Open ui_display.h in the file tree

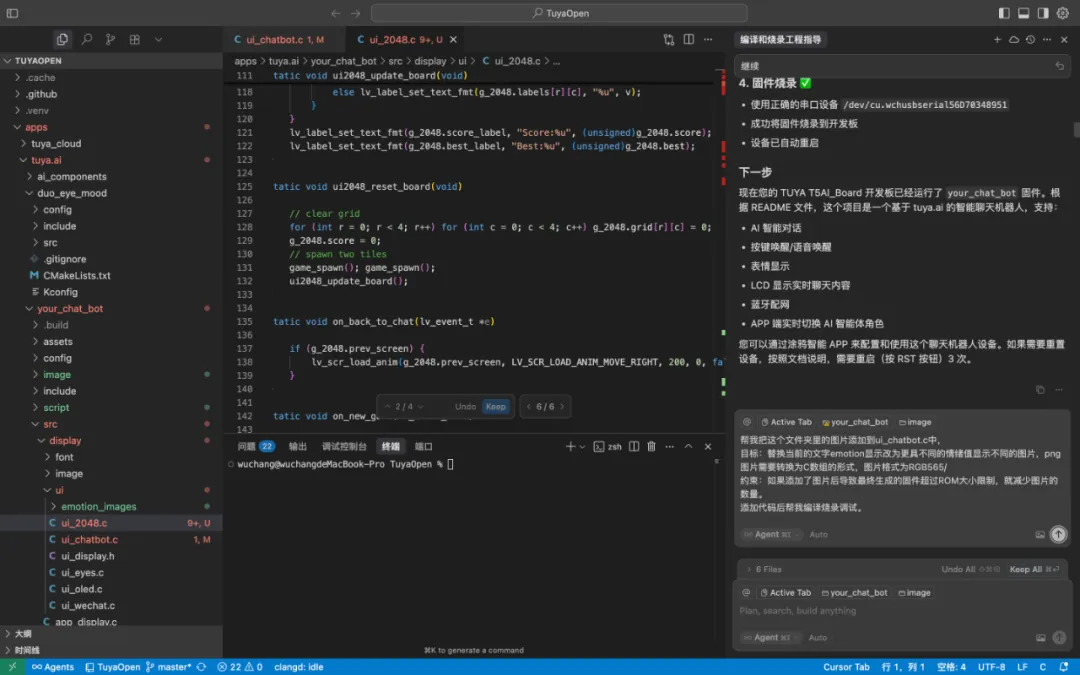coord(87,556)
